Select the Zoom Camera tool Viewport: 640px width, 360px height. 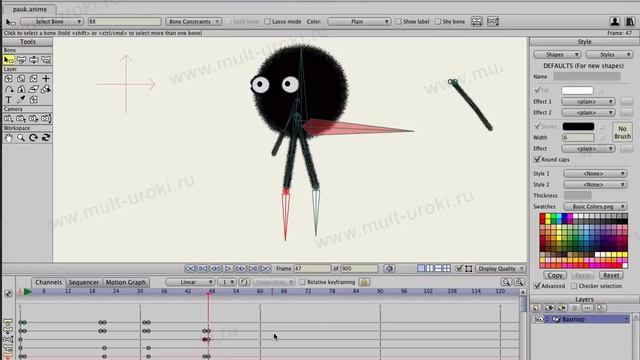coord(21,118)
